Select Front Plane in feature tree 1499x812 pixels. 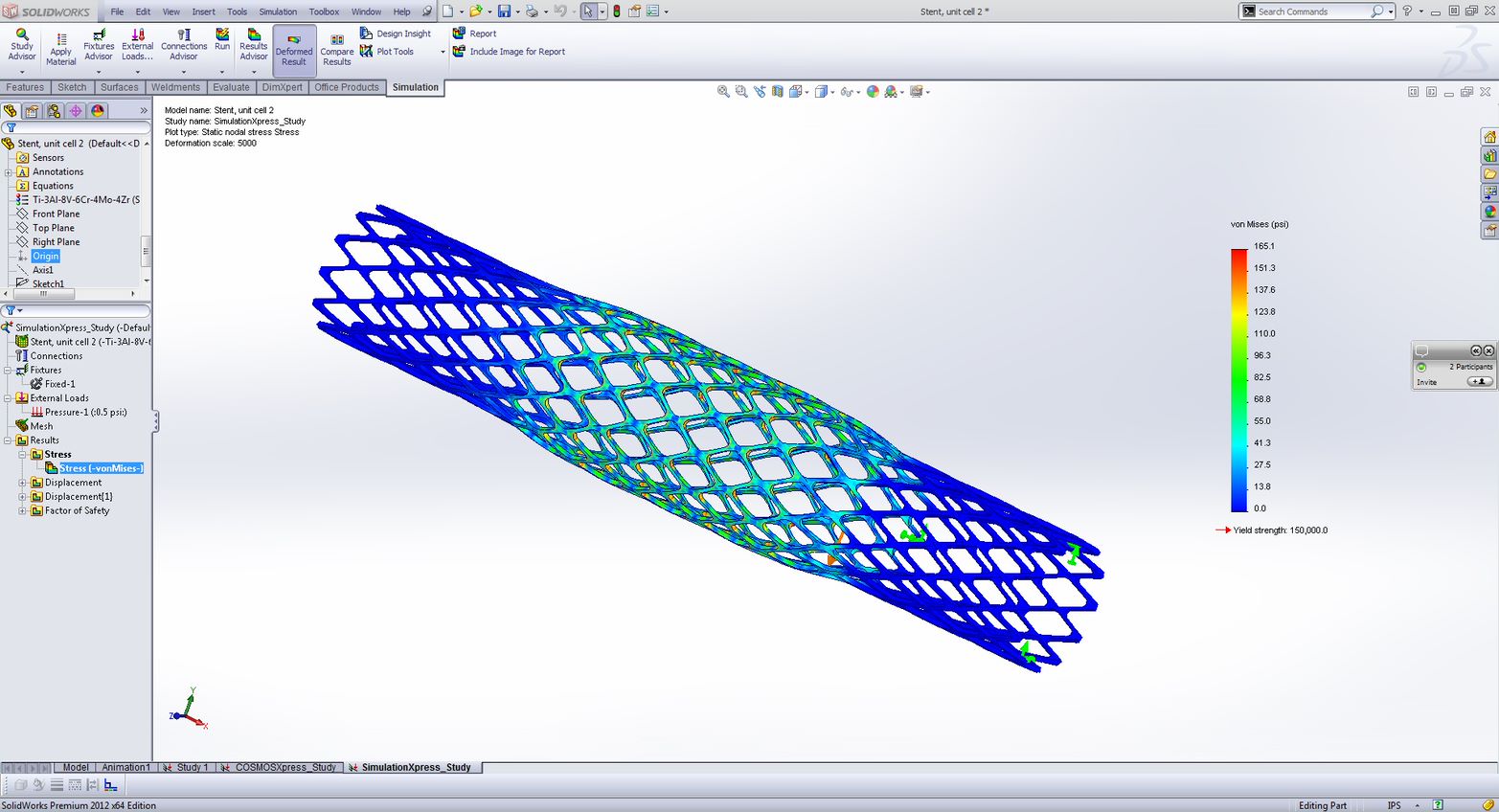point(48,214)
